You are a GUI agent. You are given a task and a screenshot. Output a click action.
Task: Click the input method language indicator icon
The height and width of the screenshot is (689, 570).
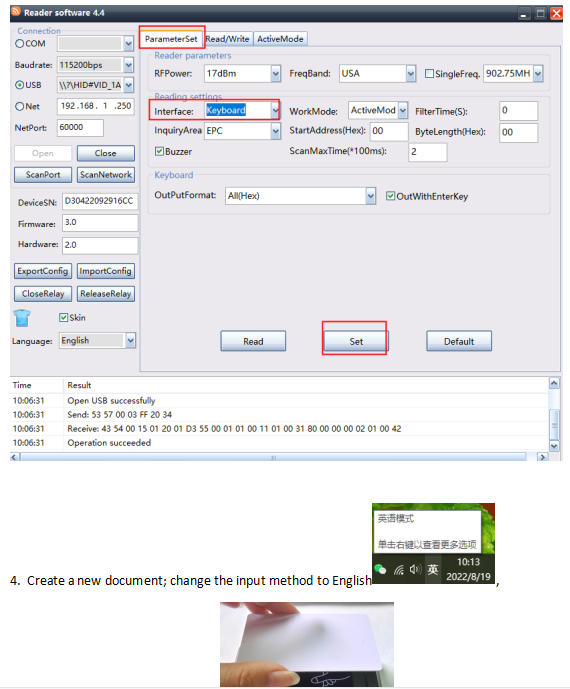pyautogui.click(x=433, y=570)
